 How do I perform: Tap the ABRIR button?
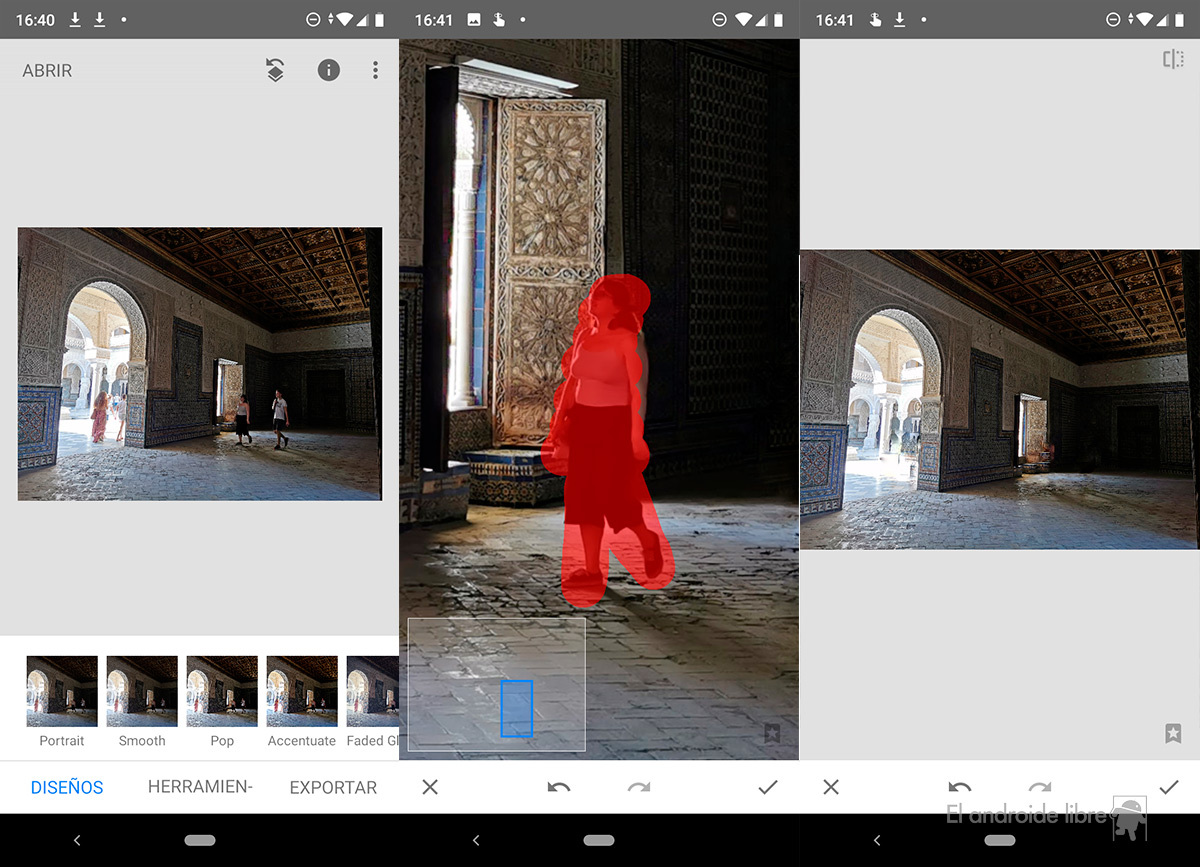pyautogui.click(x=47, y=71)
